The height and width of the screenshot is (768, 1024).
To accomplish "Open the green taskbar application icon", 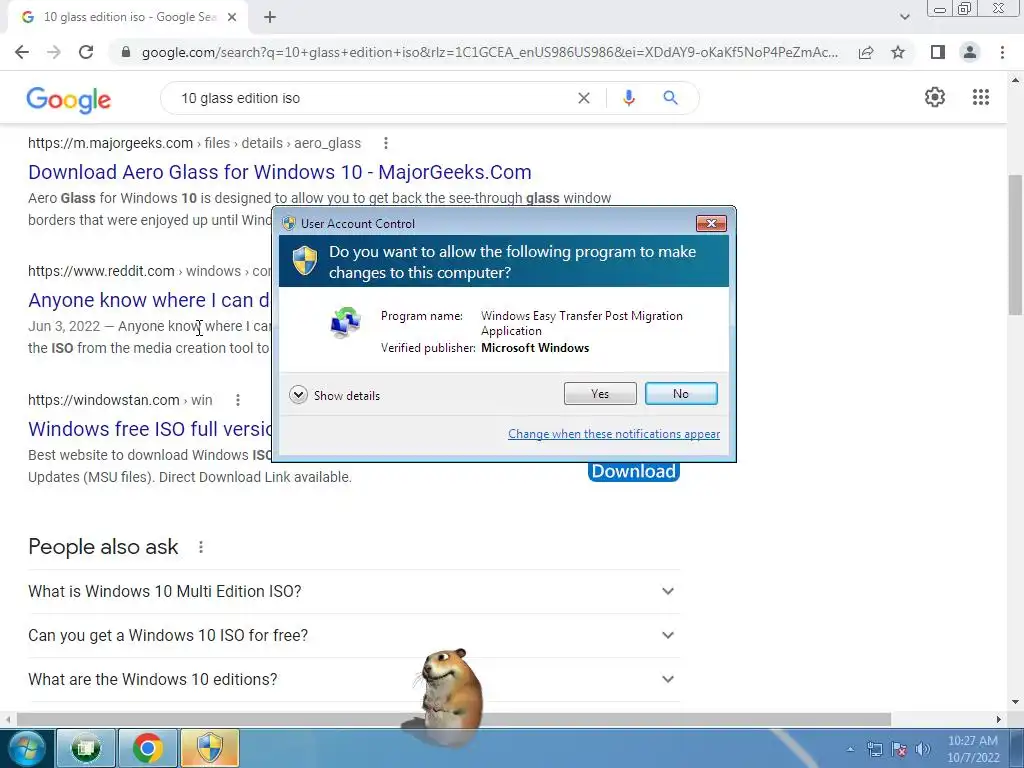I will tap(86, 748).
